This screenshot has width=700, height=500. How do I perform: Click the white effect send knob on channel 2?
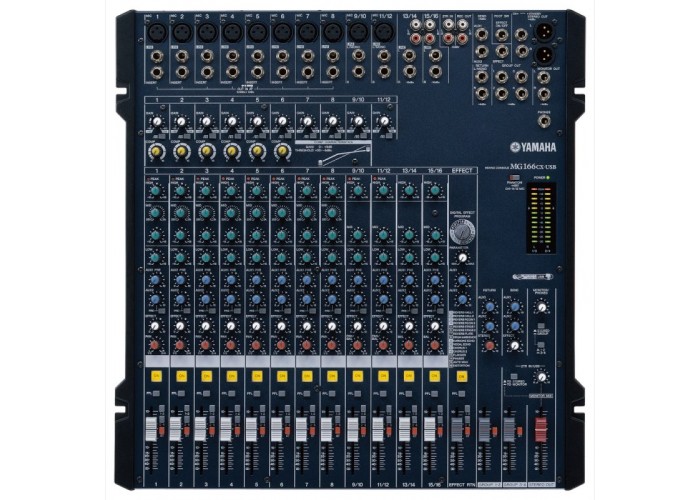click(x=181, y=327)
